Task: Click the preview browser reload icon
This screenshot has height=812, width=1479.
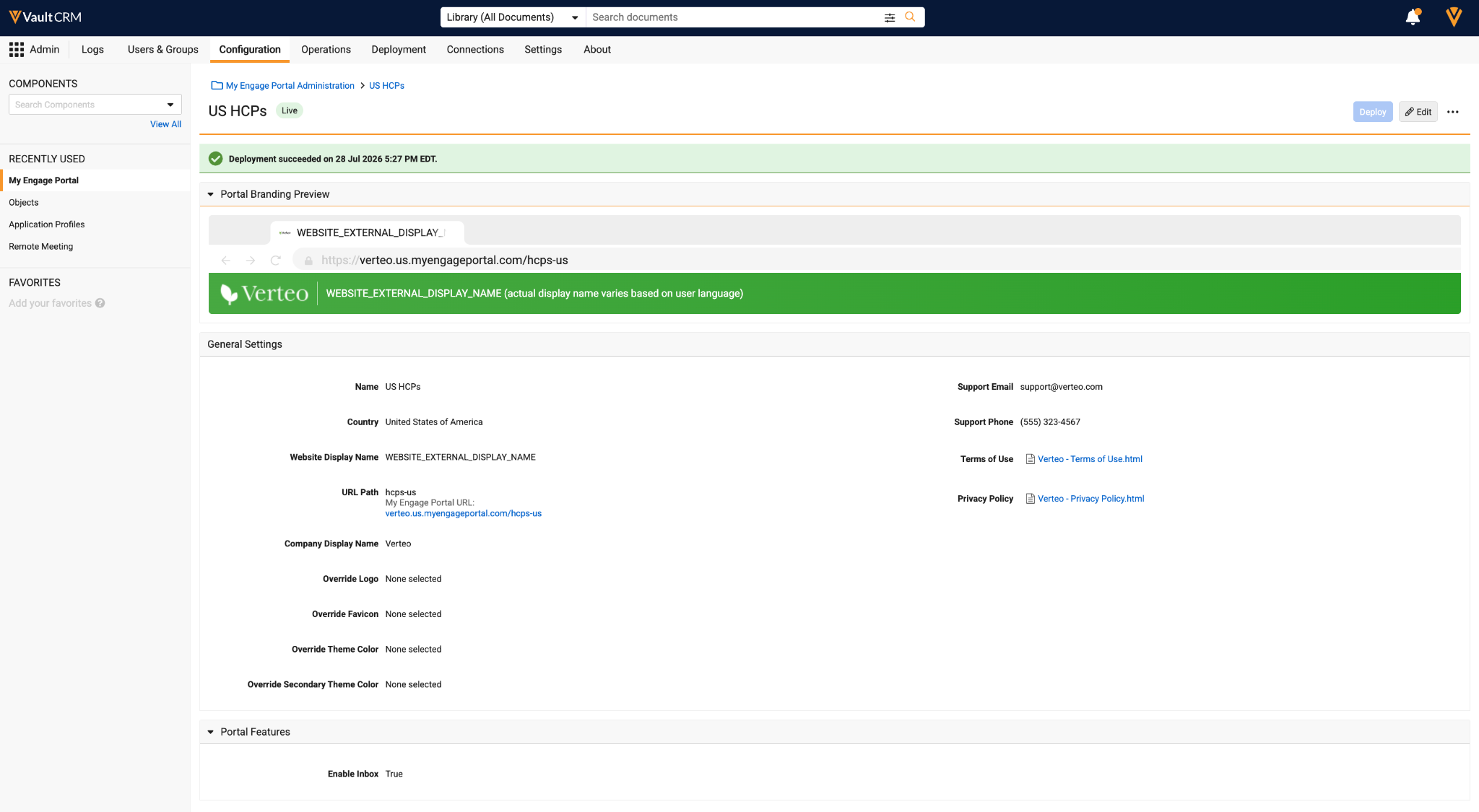Action: tap(275, 260)
